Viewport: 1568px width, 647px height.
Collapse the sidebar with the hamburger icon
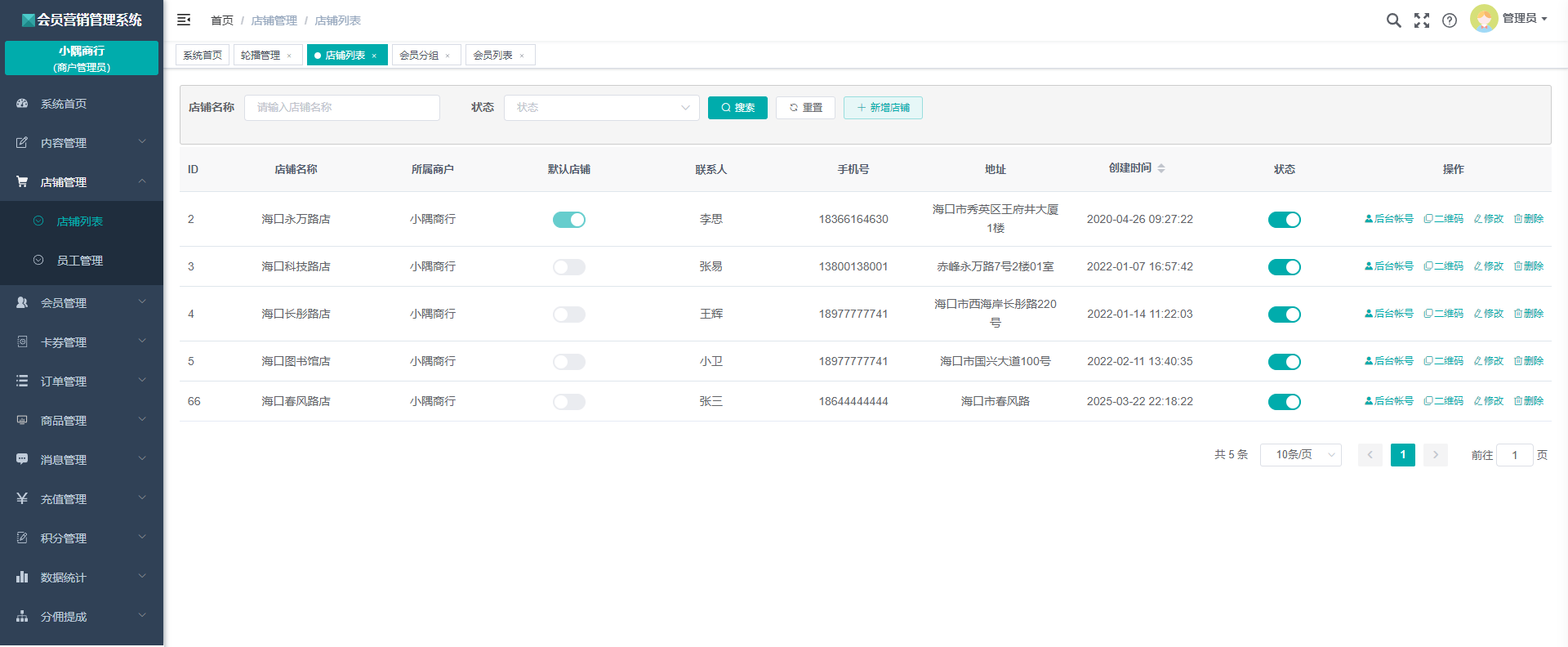click(184, 20)
